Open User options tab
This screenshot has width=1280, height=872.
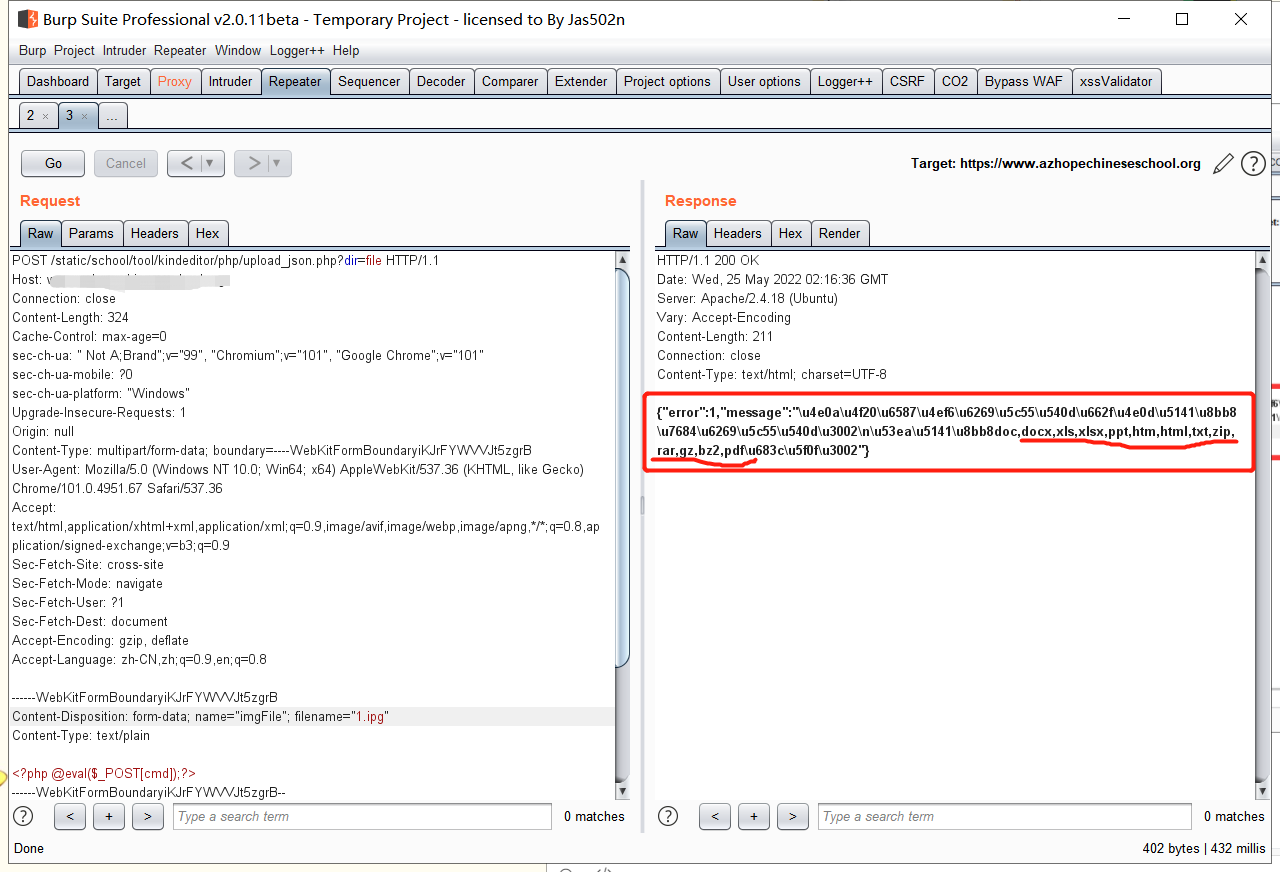764,82
